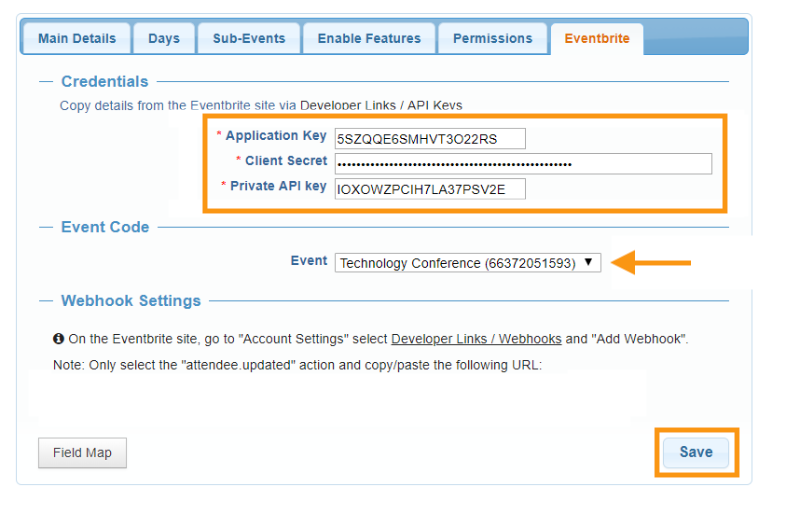Screen dimensions: 800x515
Task: Click the Eventbrite tab
Action: 597,39
